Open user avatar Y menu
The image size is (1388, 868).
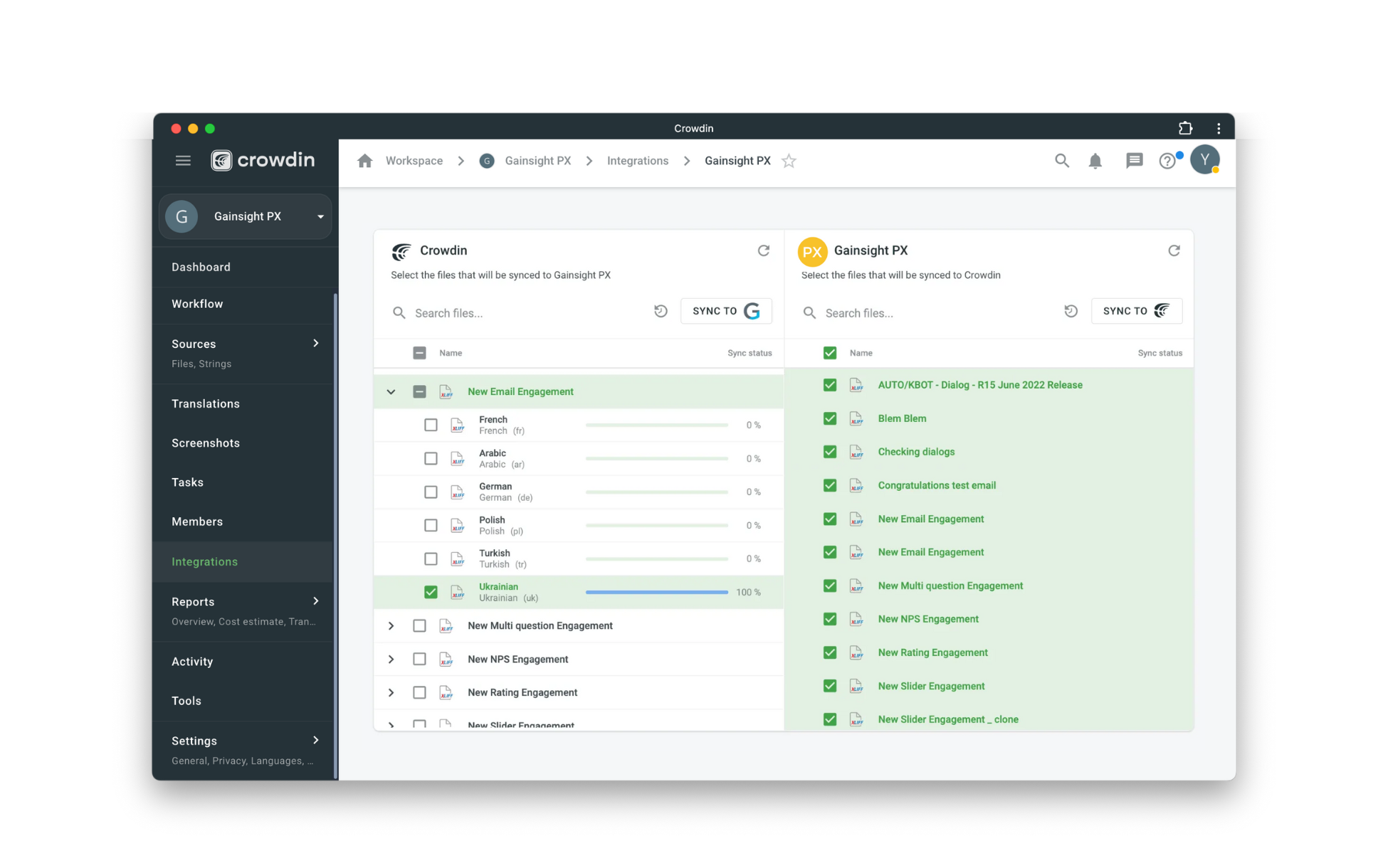tap(1205, 160)
